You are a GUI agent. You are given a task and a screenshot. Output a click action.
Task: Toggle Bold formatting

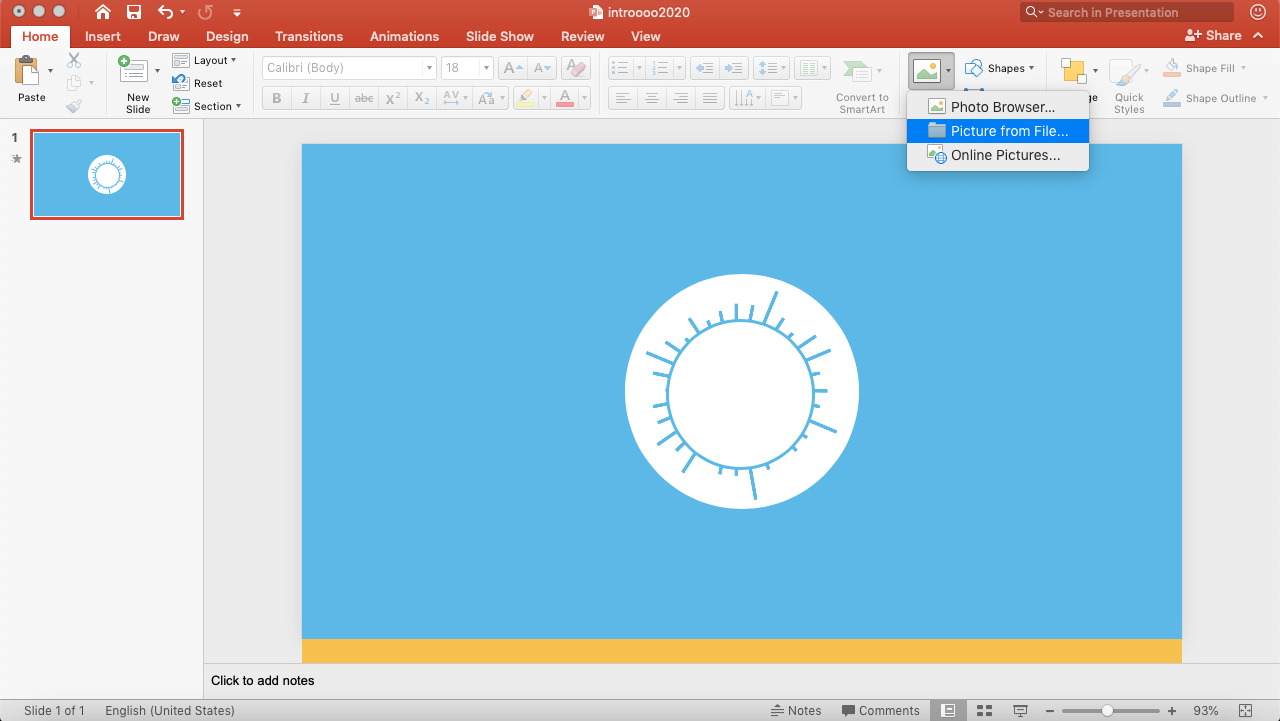click(x=276, y=98)
